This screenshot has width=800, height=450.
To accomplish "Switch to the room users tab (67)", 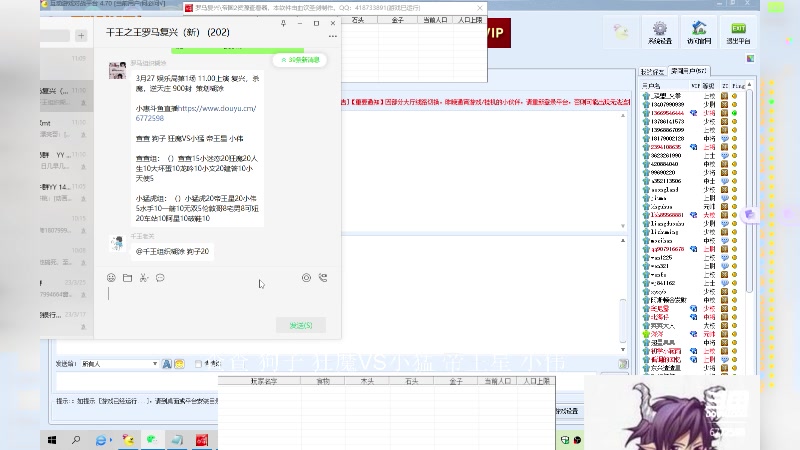I will tap(688, 71).
